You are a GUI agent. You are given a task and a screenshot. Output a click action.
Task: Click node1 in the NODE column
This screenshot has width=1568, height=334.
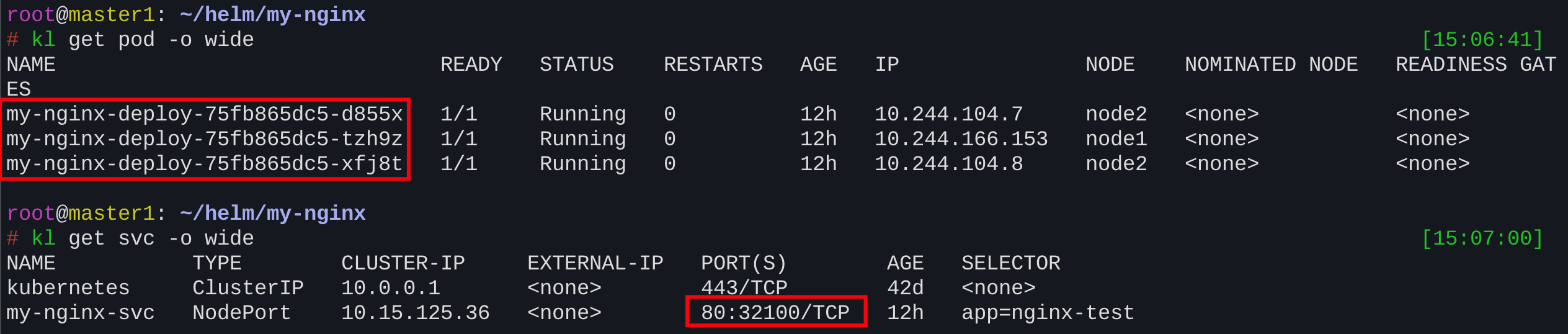click(x=1116, y=139)
